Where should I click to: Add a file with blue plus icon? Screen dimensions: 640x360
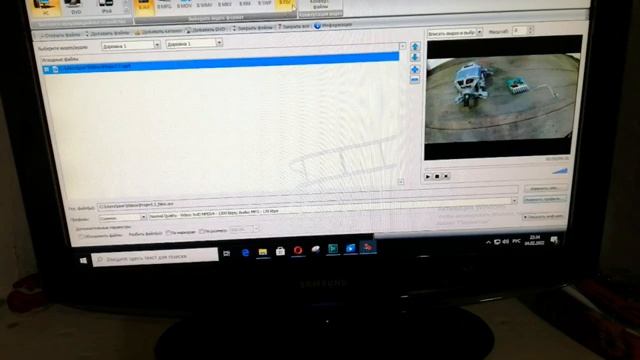click(415, 69)
